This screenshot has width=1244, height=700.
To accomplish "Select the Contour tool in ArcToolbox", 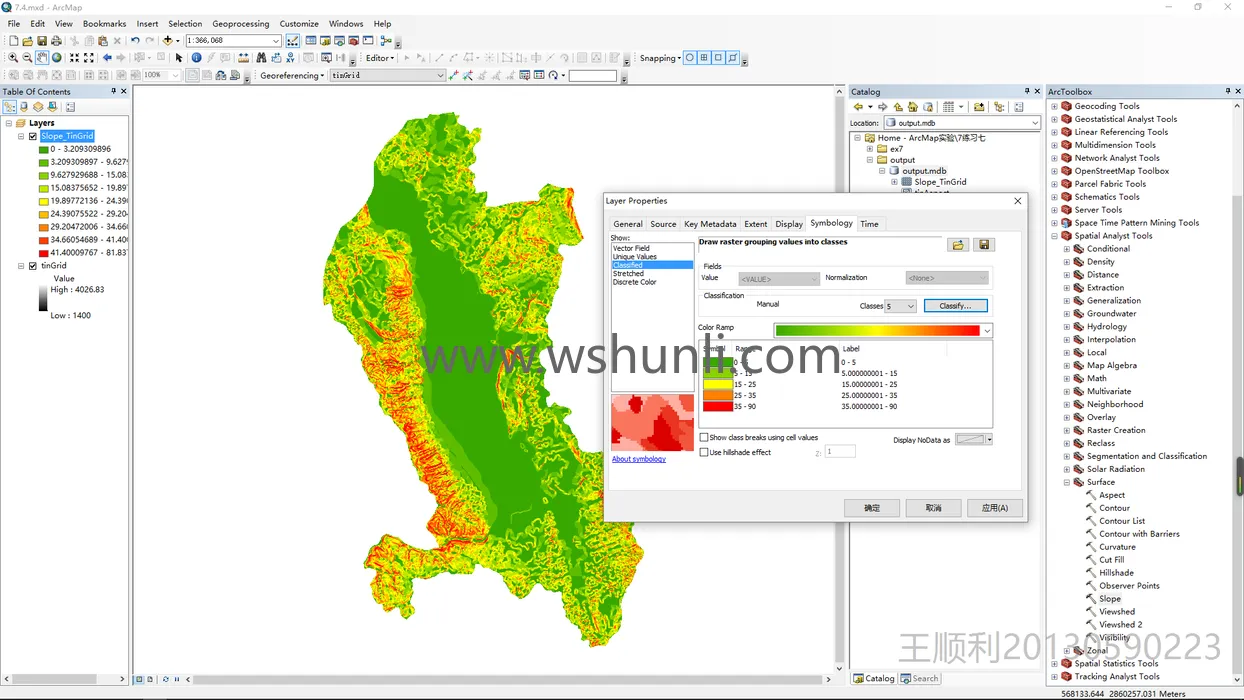I will 1114,508.
